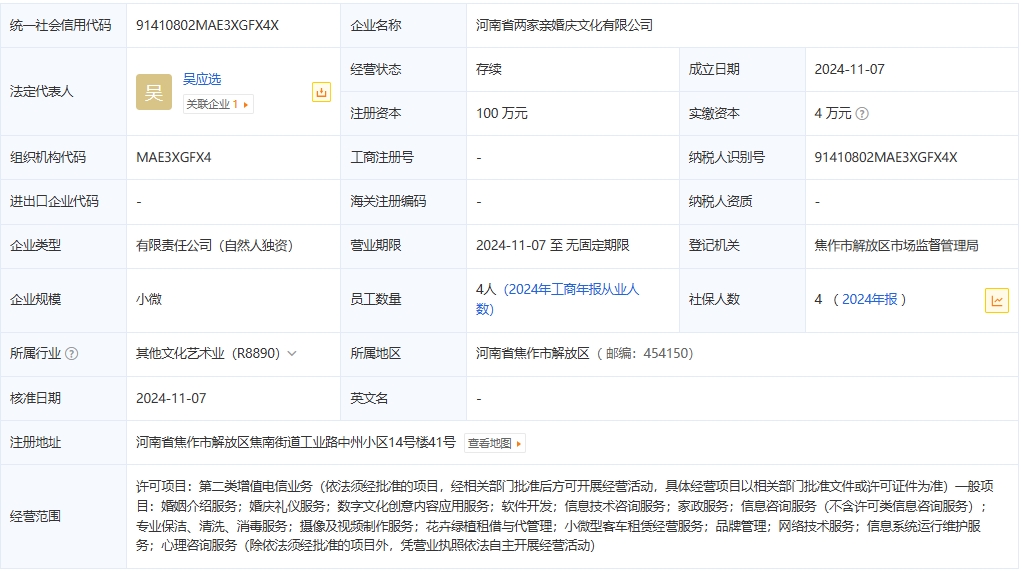Screen dimensions: 1022x571
Task: Click the taxpayer ID number value
Action: point(885,157)
